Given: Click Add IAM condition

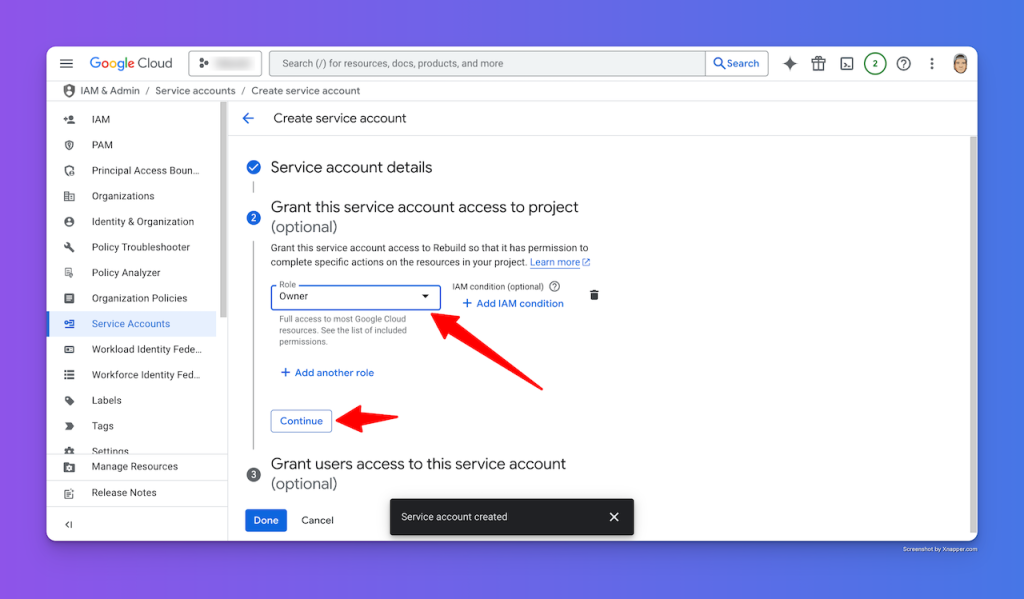Looking at the screenshot, I should tap(513, 304).
